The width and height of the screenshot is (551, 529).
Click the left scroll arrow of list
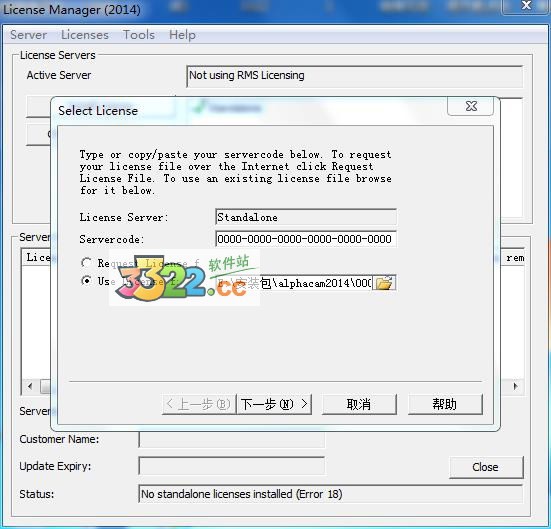pyautogui.click(x=30, y=387)
